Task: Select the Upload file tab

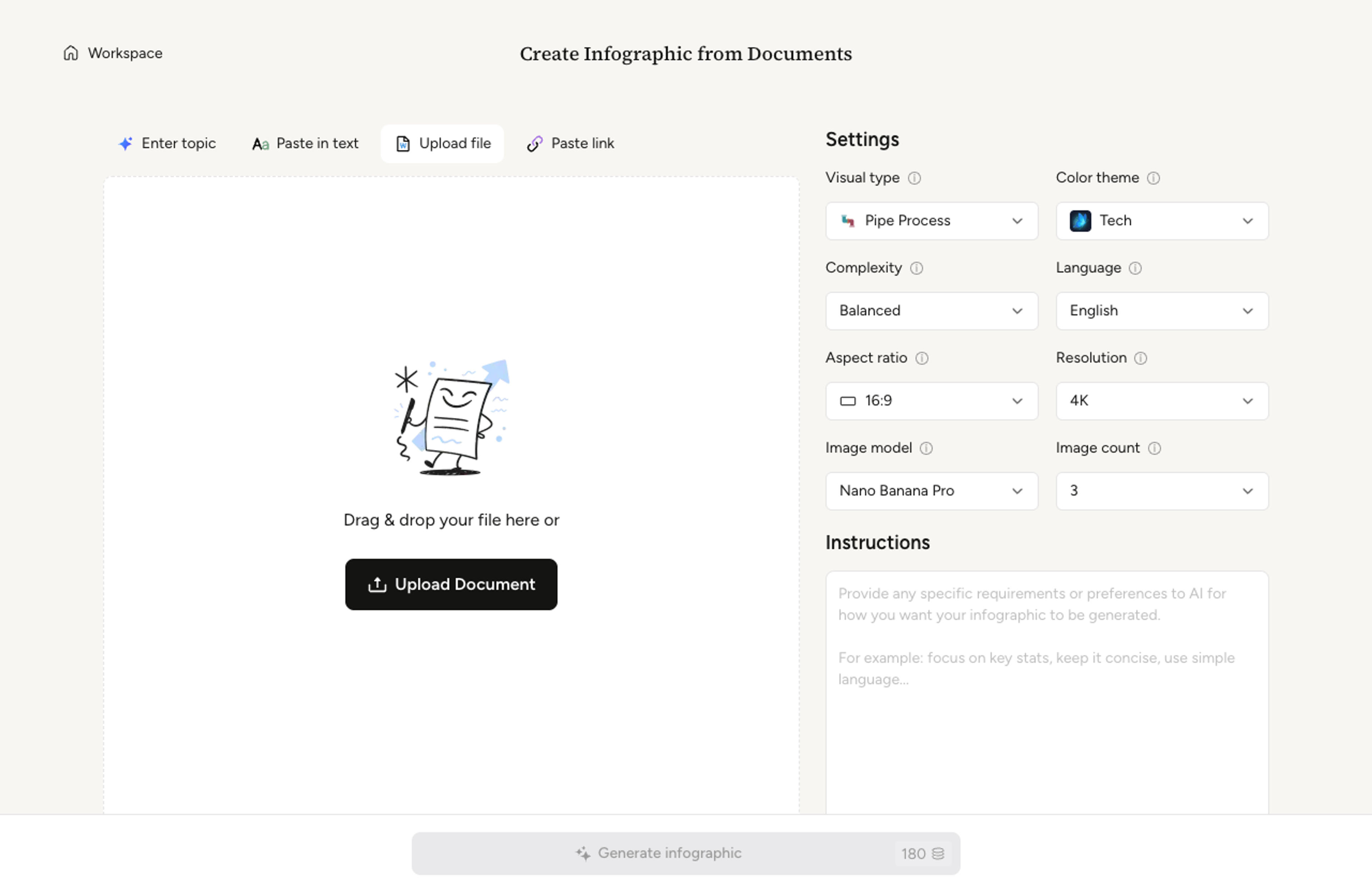Action: (x=442, y=143)
